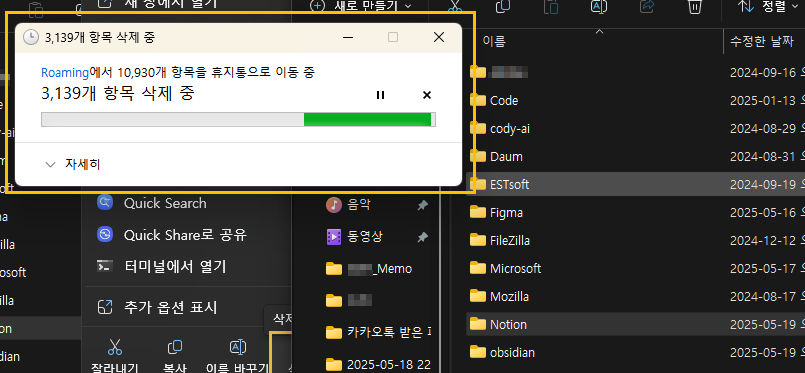805x373 pixels.
Task: Click the 추가 옵션 표시 icon
Action: pyautogui.click(x=105, y=307)
